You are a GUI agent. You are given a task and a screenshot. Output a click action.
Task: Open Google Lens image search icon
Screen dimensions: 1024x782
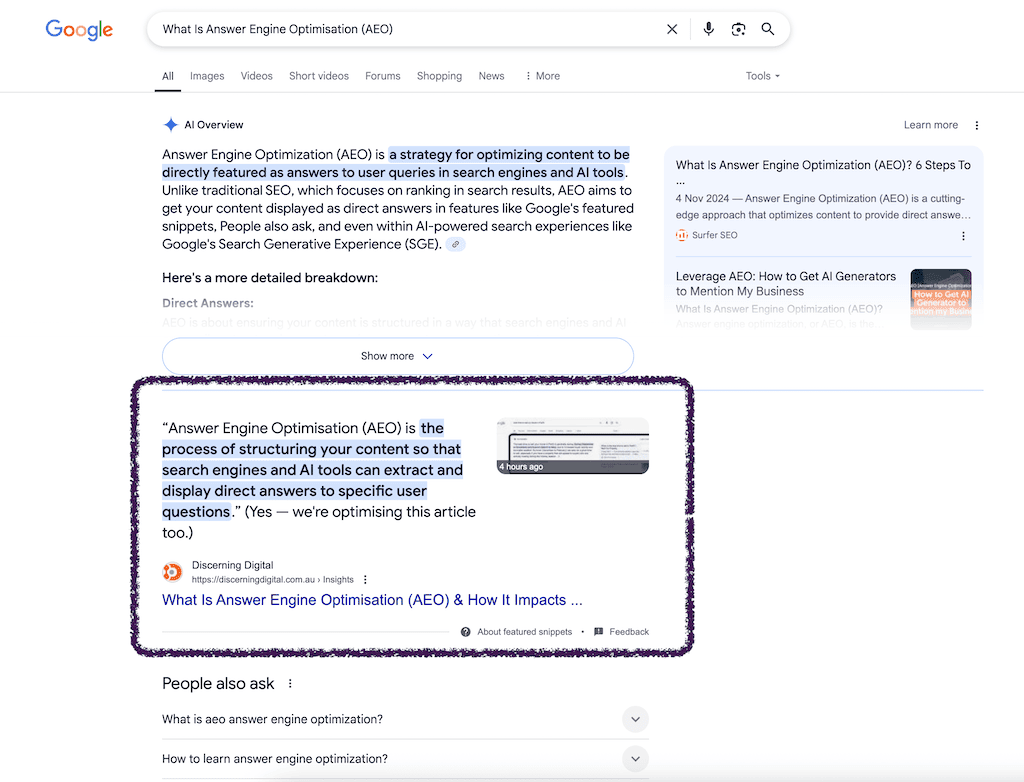(x=738, y=29)
